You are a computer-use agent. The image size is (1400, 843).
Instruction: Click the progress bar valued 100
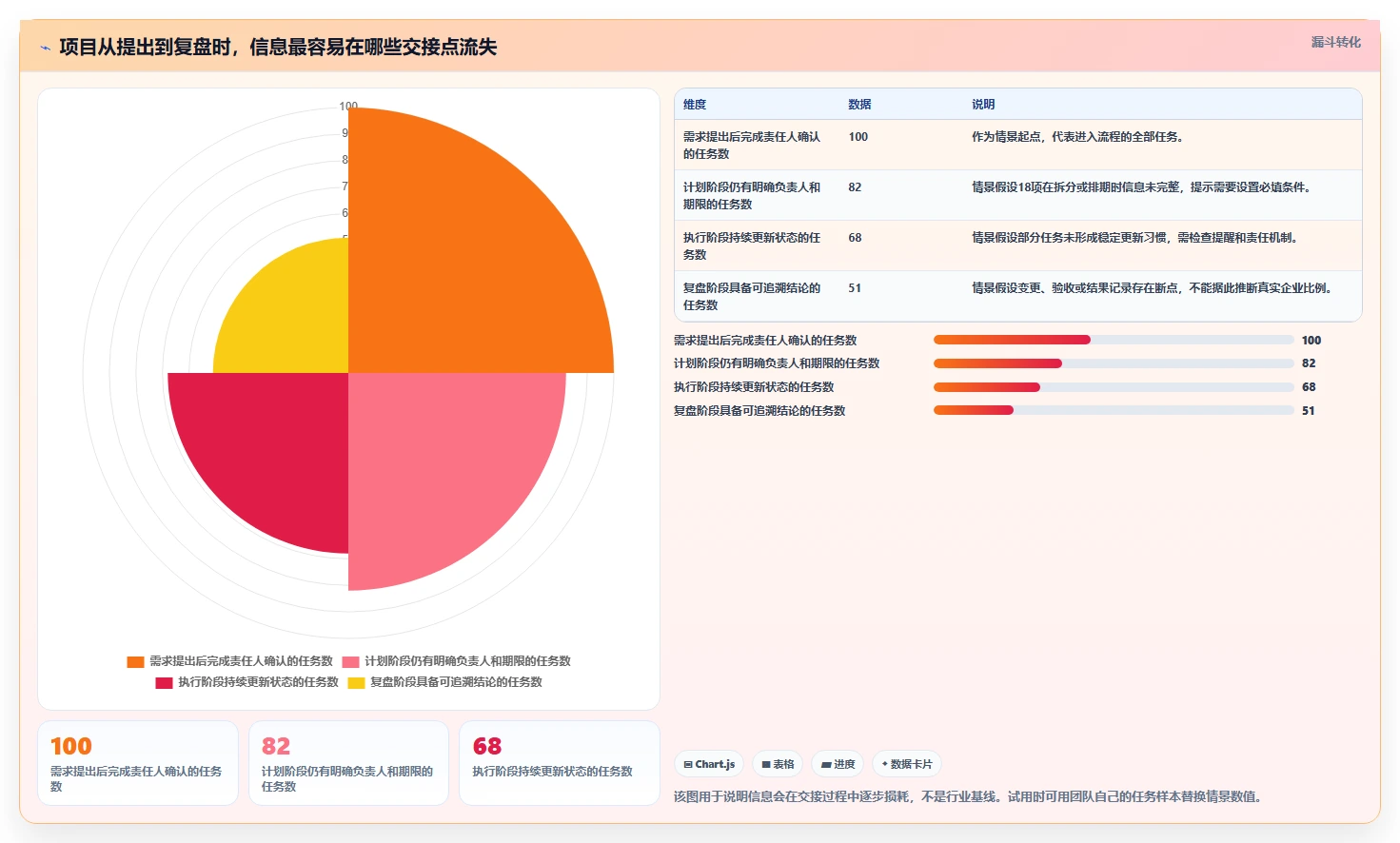click(x=1114, y=340)
